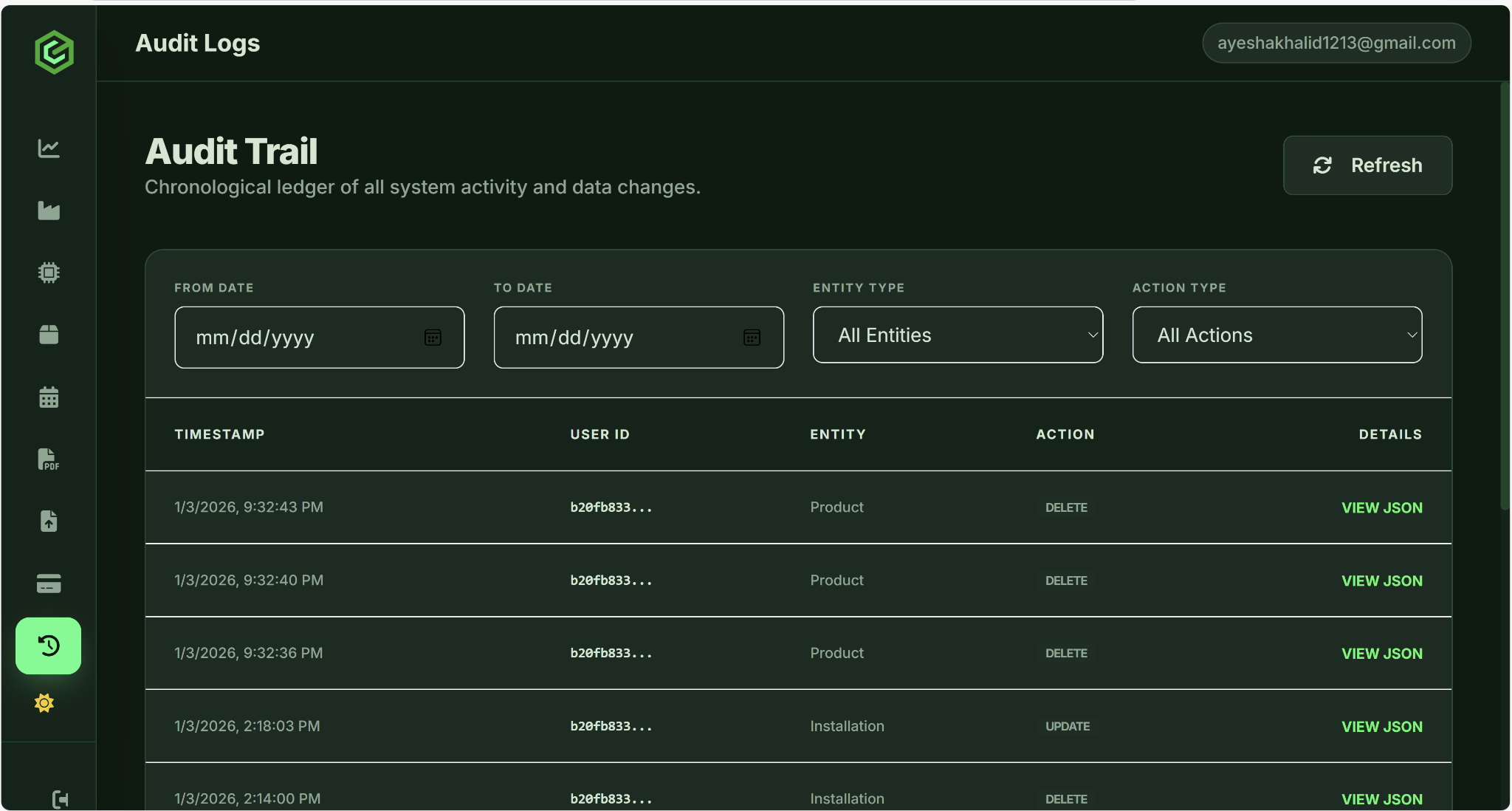Viewport: 1512px width, 811px height.
Task: Expand the All Entities dropdown
Action: [958, 335]
